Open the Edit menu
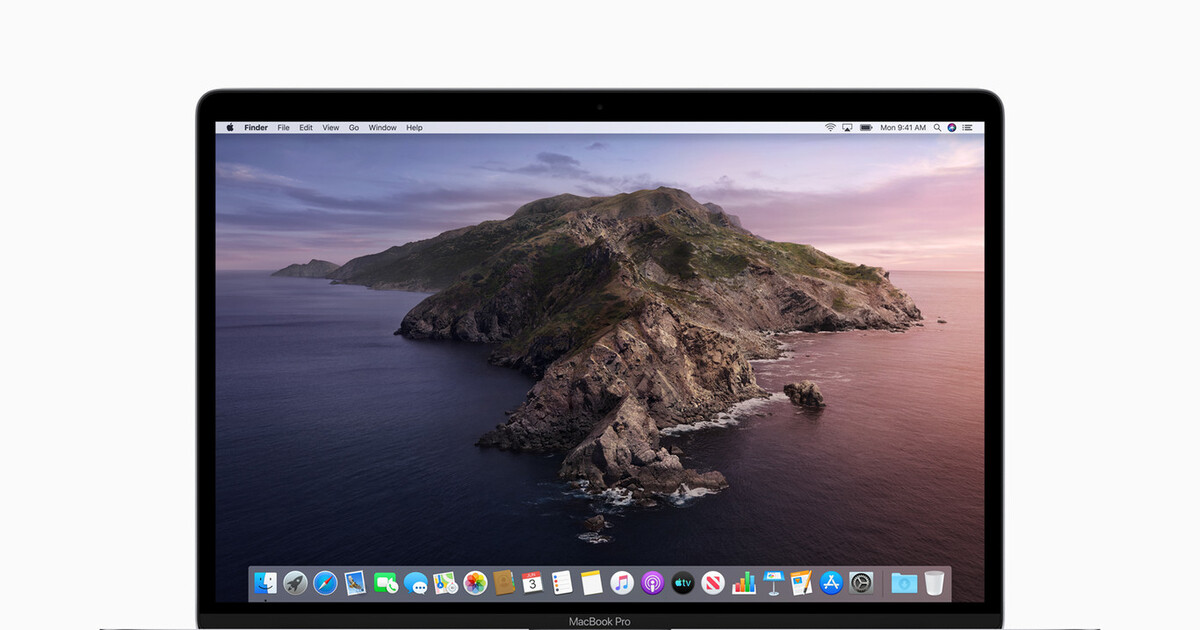The image size is (1200, 630). pyautogui.click(x=306, y=128)
